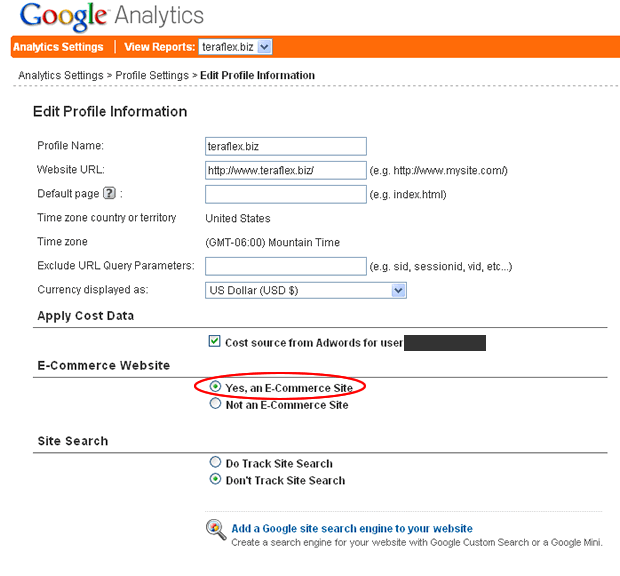Click the Exclude URL Query Parameters field
The width and height of the screenshot is (620, 576).
click(x=285, y=266)
